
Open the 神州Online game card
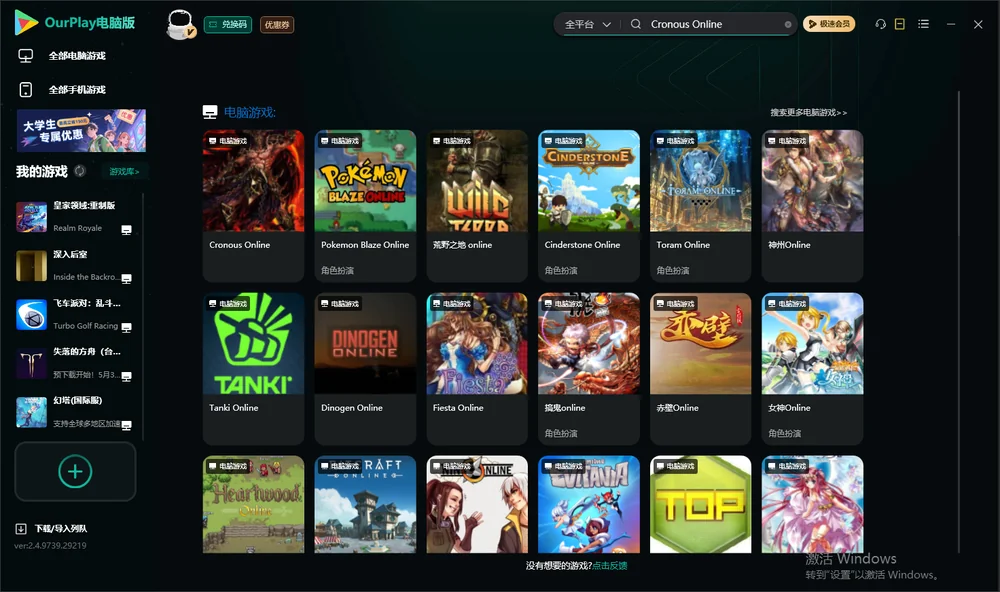coord(812,205)
